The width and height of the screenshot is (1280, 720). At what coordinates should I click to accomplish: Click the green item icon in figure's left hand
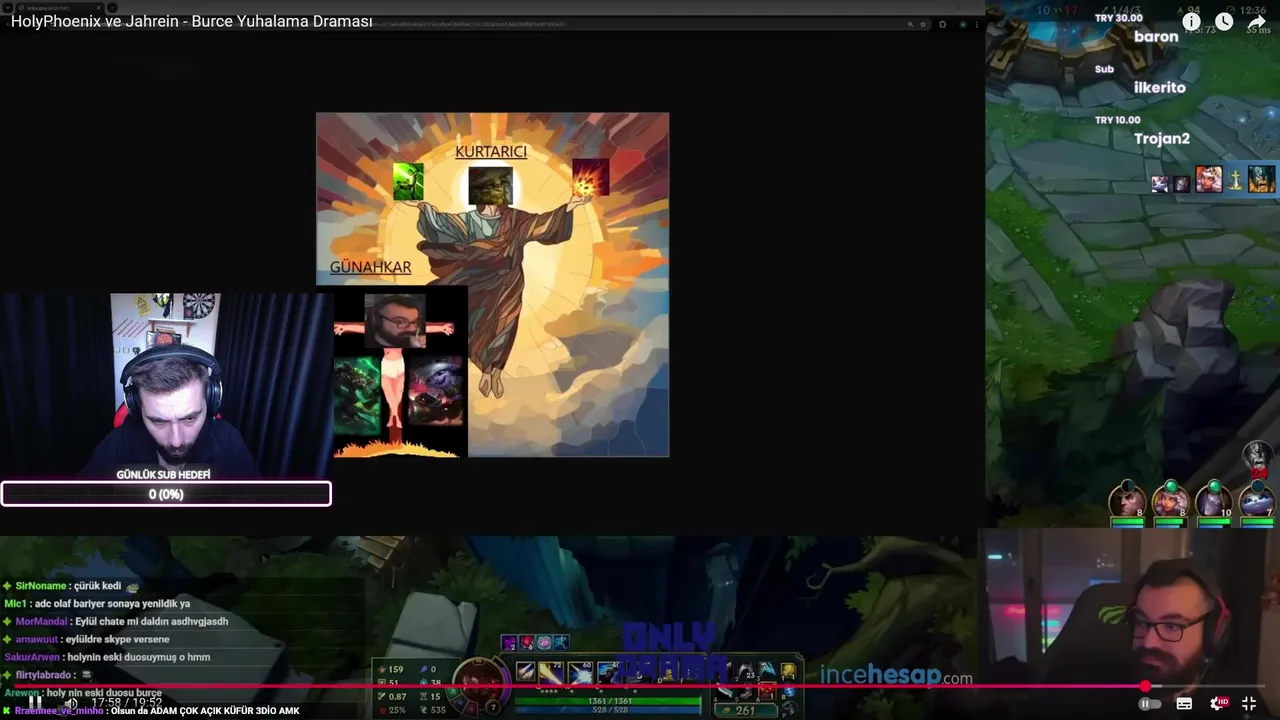tap(408, 182)
